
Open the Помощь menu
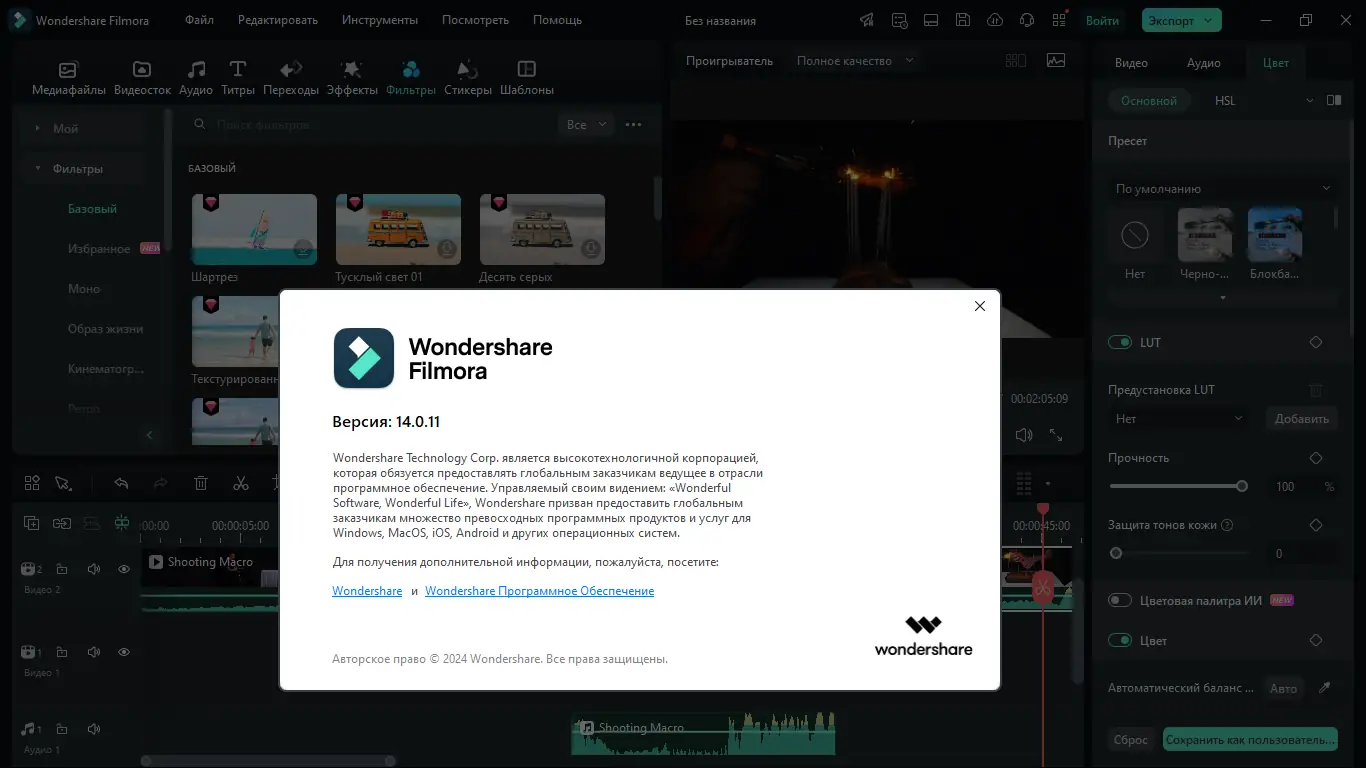click(557, 20)
